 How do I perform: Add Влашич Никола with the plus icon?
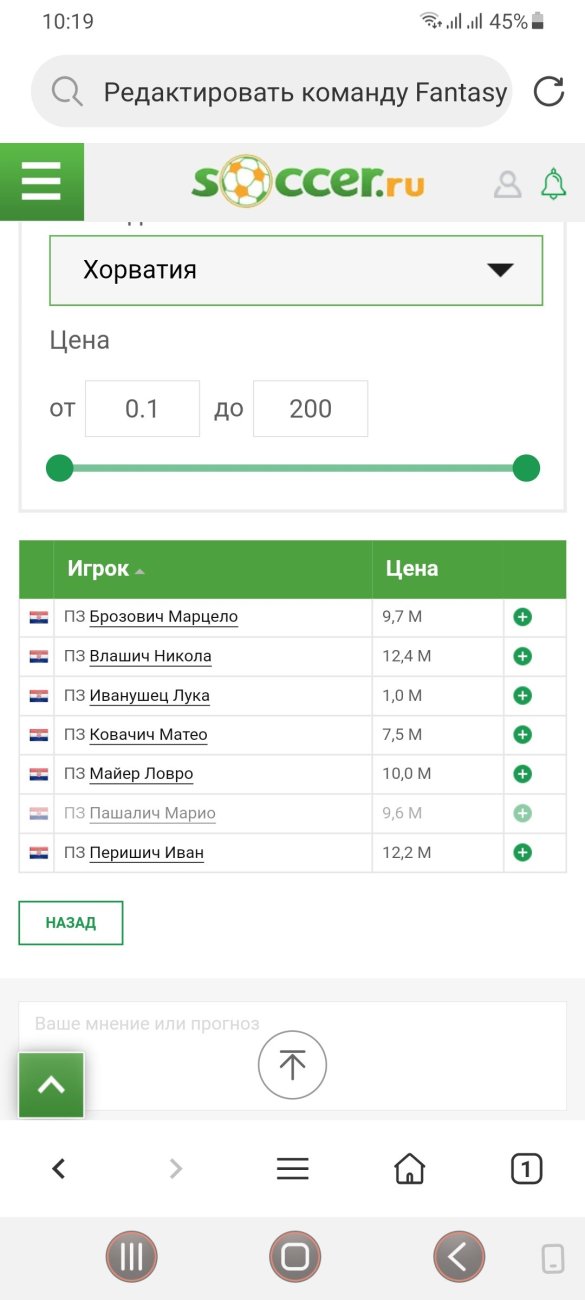(x=522, y=656)
